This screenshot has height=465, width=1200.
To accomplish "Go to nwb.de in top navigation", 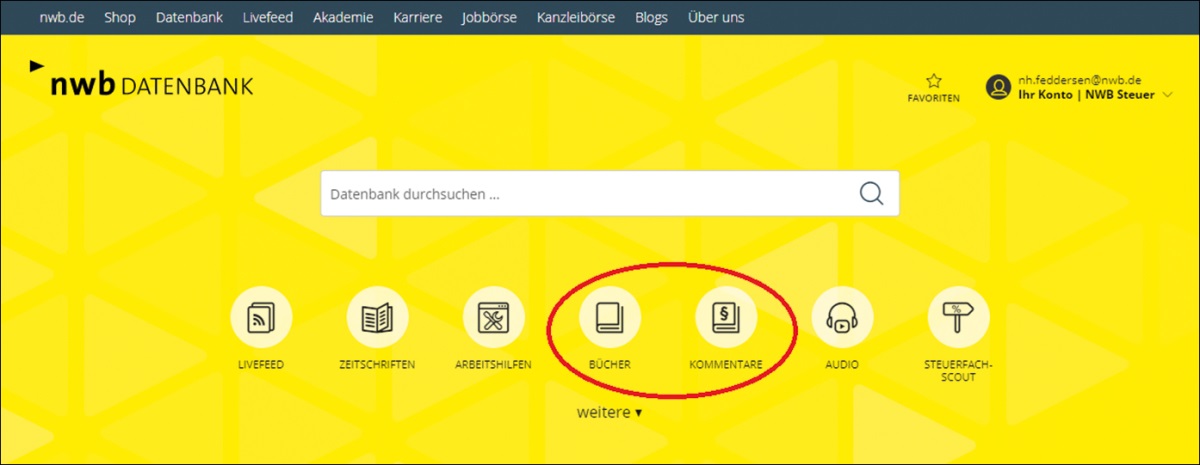I will click(x=61, y=18).
